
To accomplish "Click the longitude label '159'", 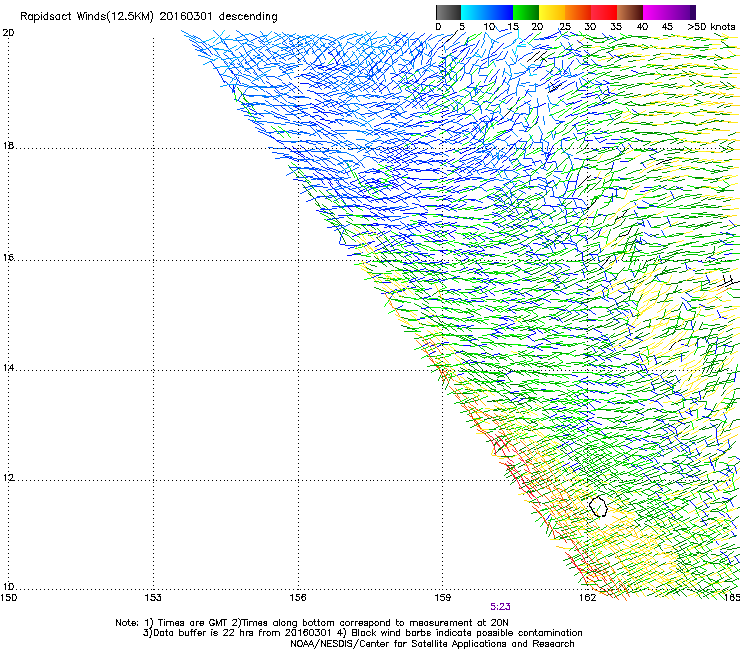I will tap(443, 598).
